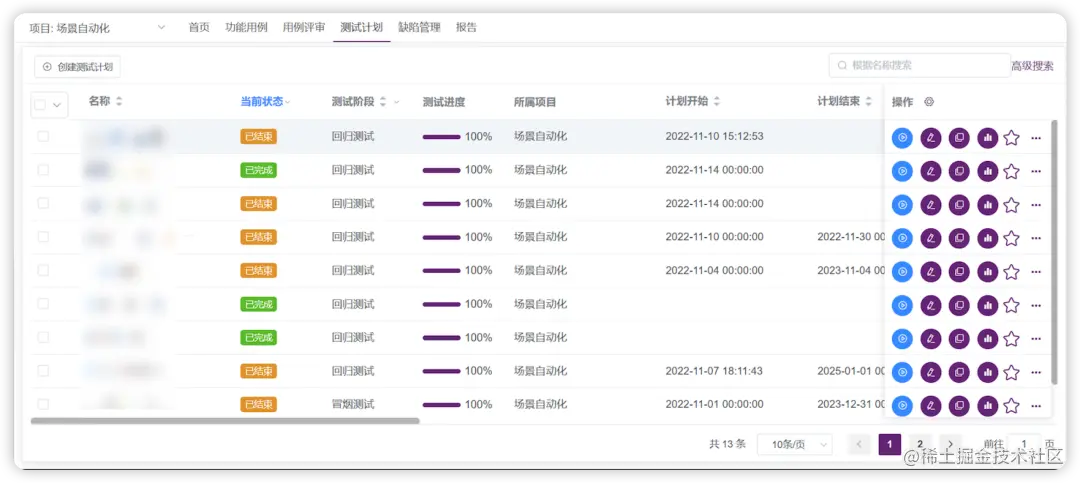This screenshot has height=483, width=1080.
Task: Open the 测试阶段 filter chevron
Action: 397,102
